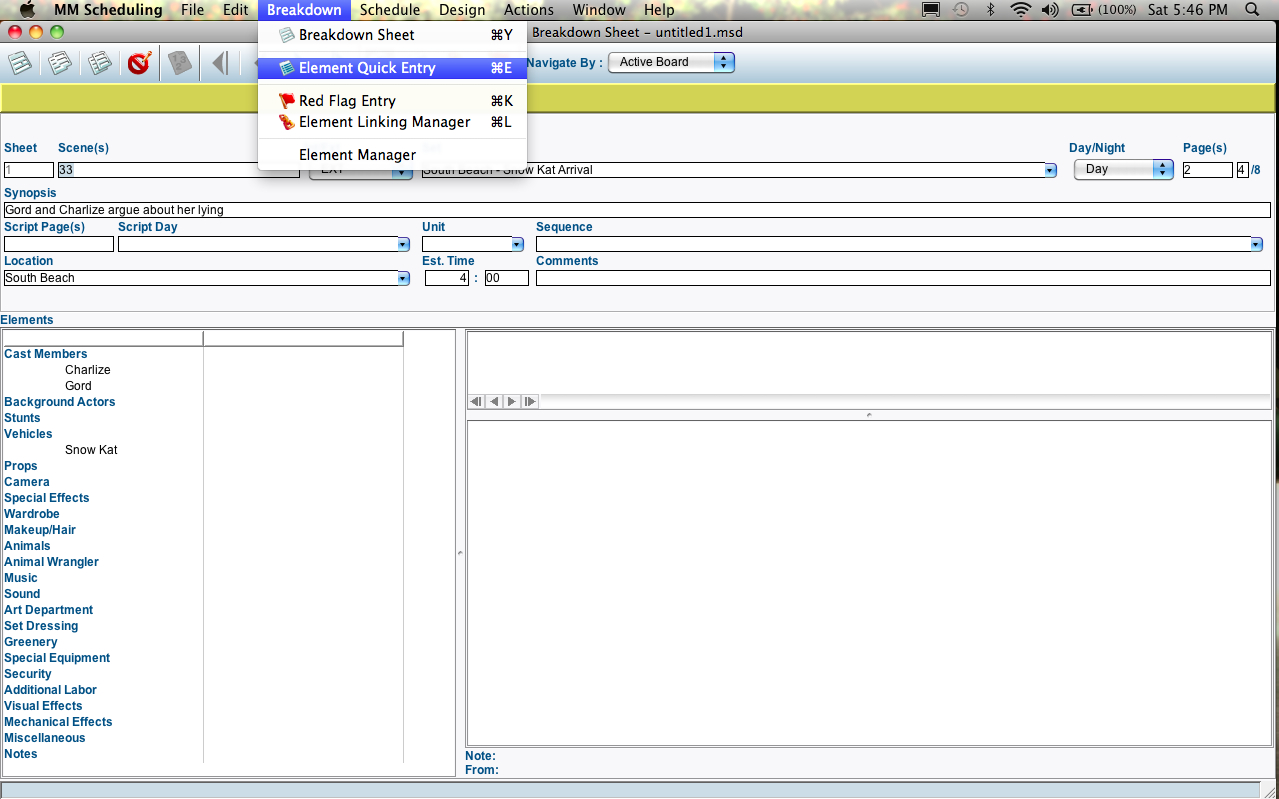Open Element Linking Manager from the menu
This screenshot has width=1279, height=799.
[384, 122]
